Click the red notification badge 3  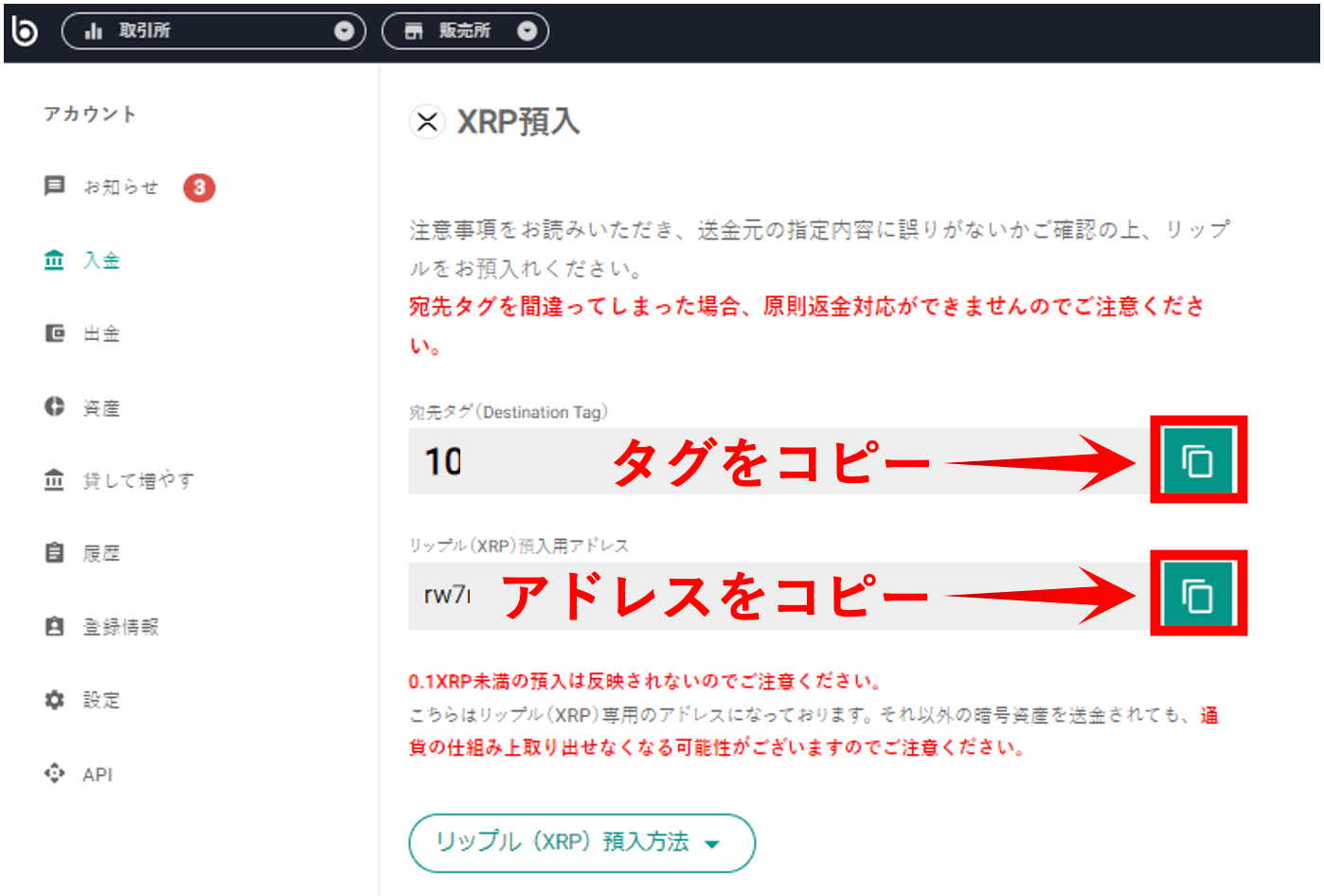click(199, 188)
